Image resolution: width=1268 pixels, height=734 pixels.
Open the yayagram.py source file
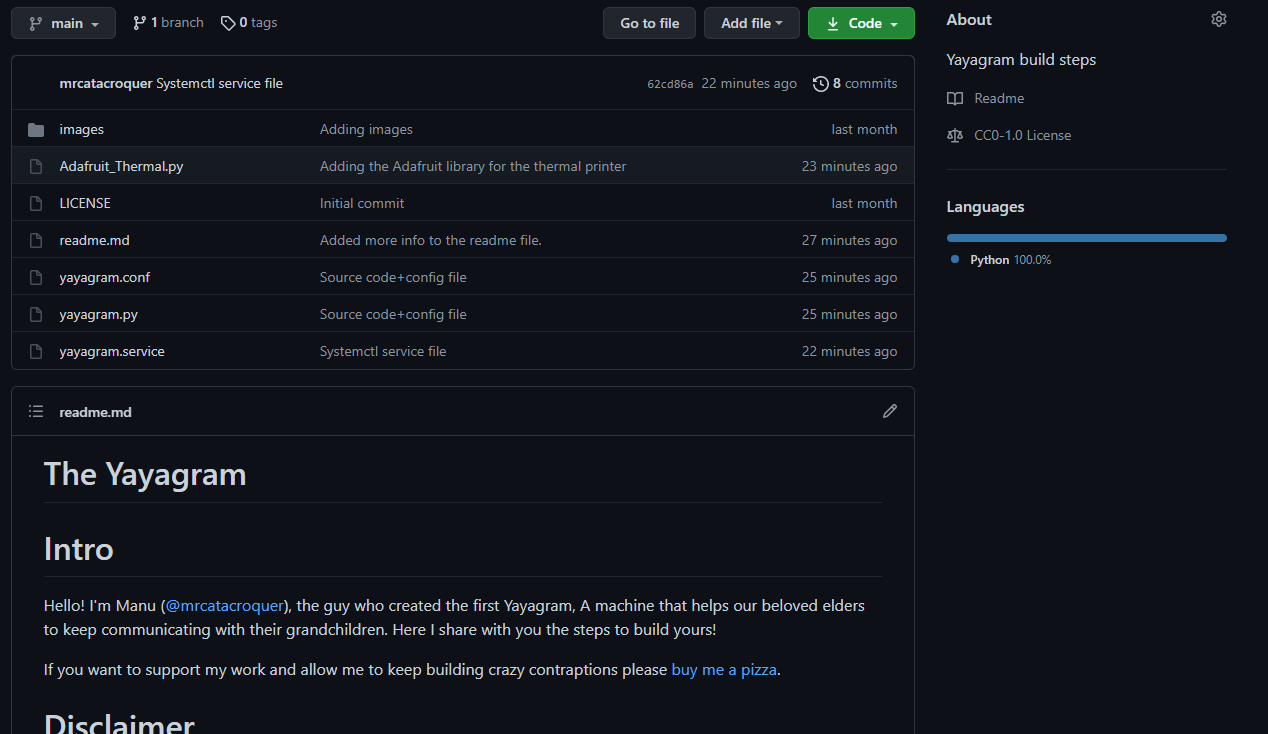pos(98,313)
